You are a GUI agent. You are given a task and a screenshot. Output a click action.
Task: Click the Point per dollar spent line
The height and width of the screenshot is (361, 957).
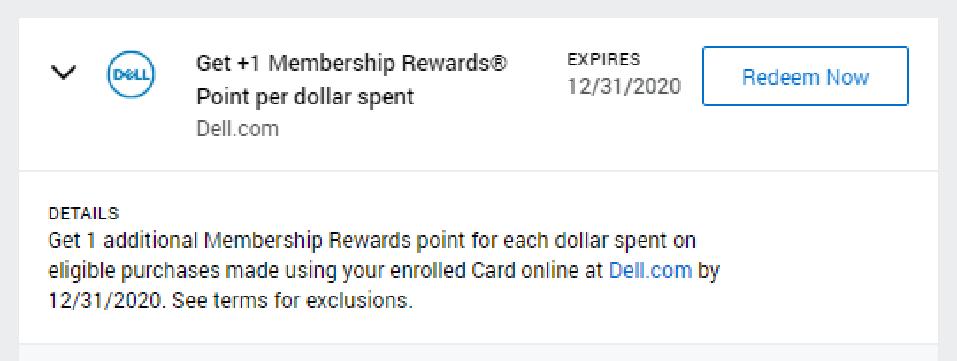pyautogui.click(x=305, y=97)
